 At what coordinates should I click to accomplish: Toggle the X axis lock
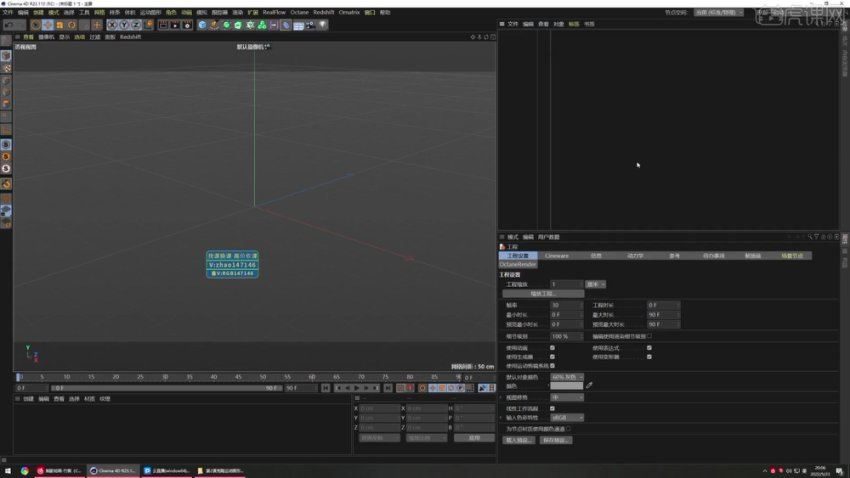tap(112, 25)
